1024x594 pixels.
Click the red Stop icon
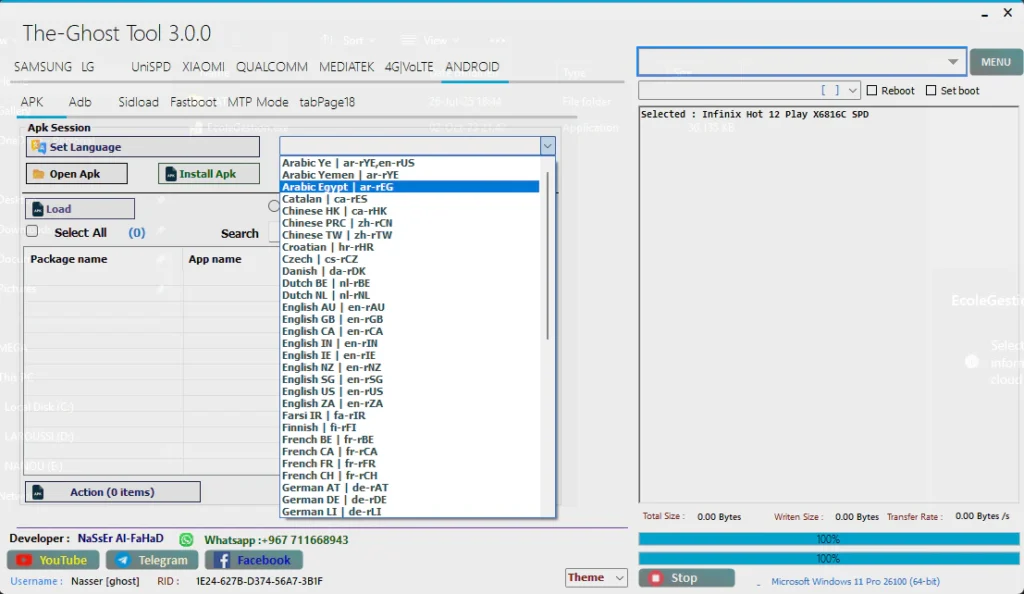point(656,578)
